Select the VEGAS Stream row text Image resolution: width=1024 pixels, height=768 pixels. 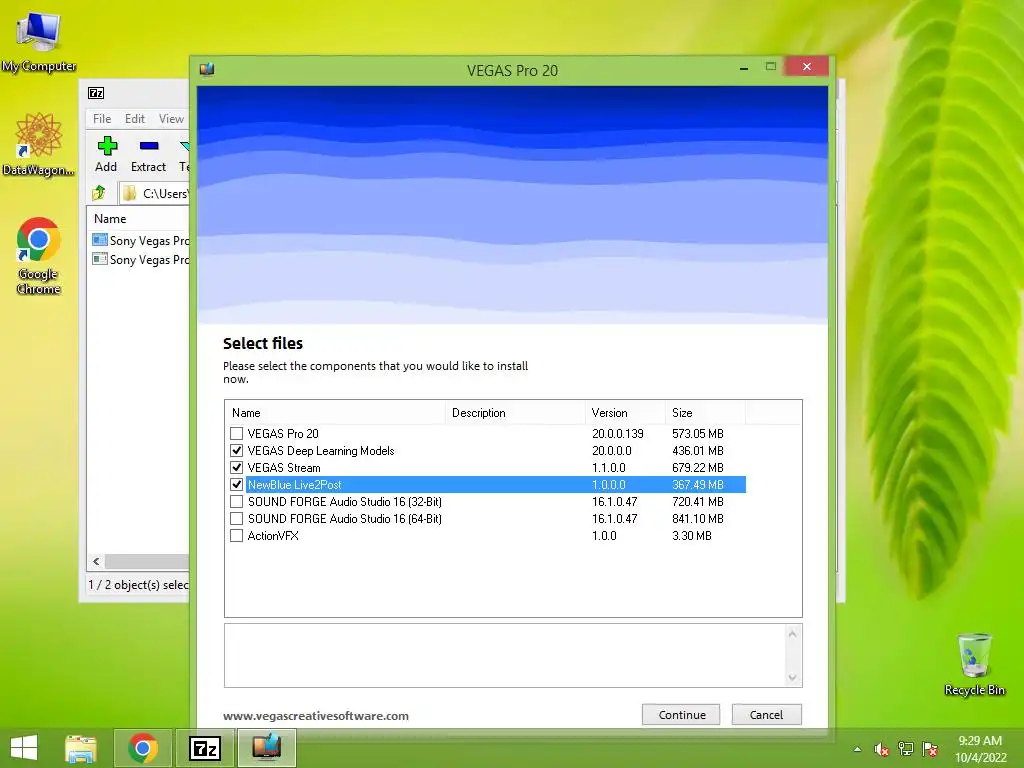point(284,468)
